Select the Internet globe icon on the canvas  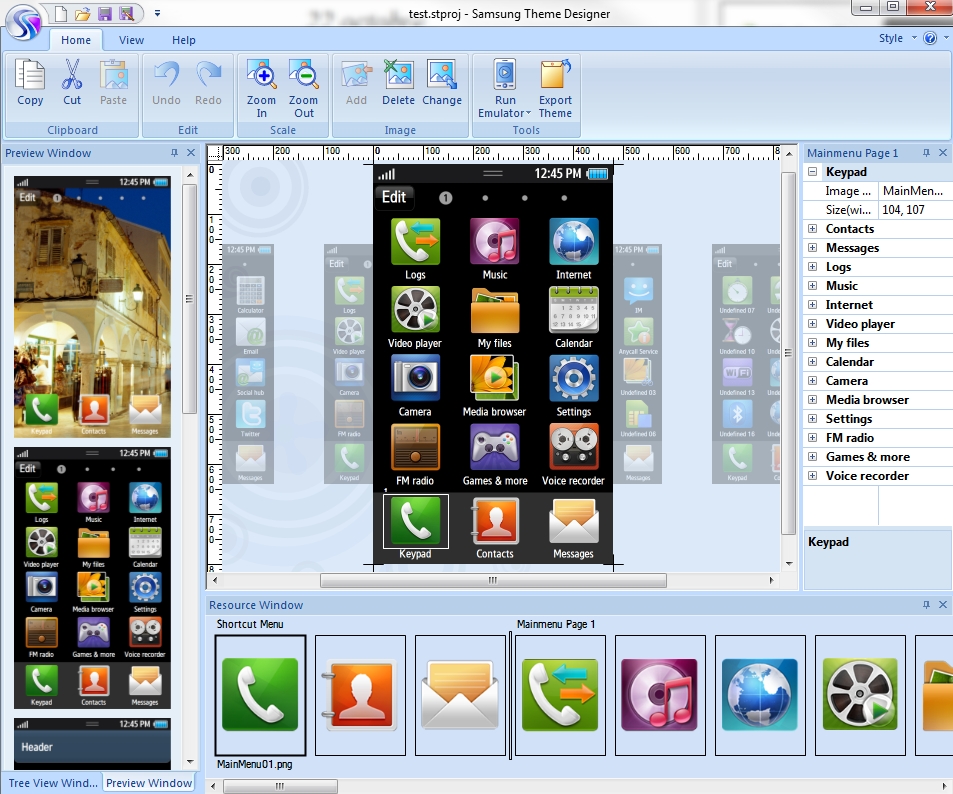[x=574, y=241]
